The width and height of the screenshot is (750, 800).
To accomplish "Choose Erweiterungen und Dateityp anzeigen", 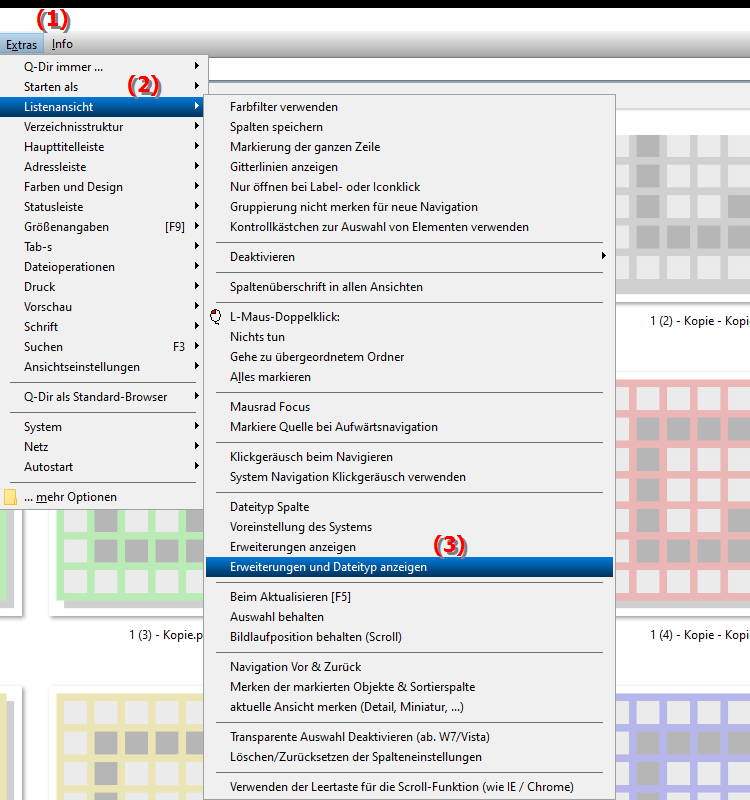I will coord(409,567).
